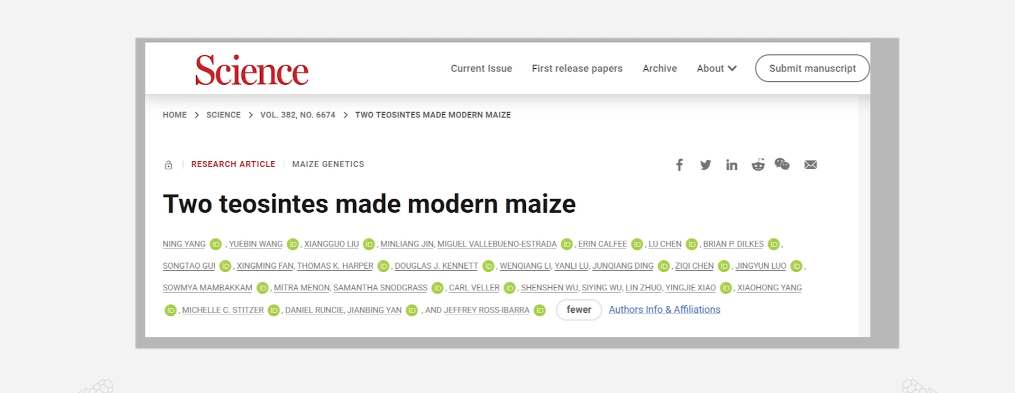Click the lock access icon beside Research Article
Viewport: 1015px width, 393px height.
click(x=168, y=165)
